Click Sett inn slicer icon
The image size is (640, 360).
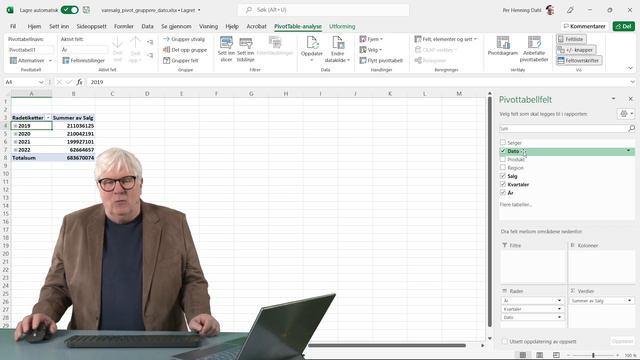(x=226, y=42)
